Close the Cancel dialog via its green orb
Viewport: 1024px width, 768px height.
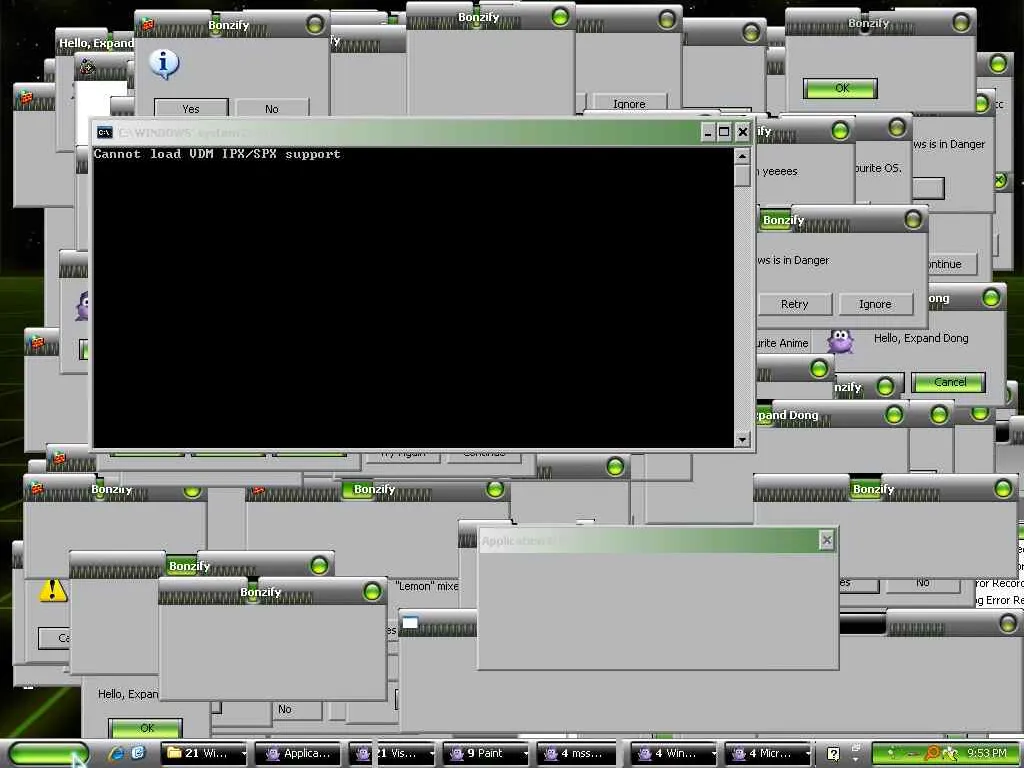click(x=991, y=298)
